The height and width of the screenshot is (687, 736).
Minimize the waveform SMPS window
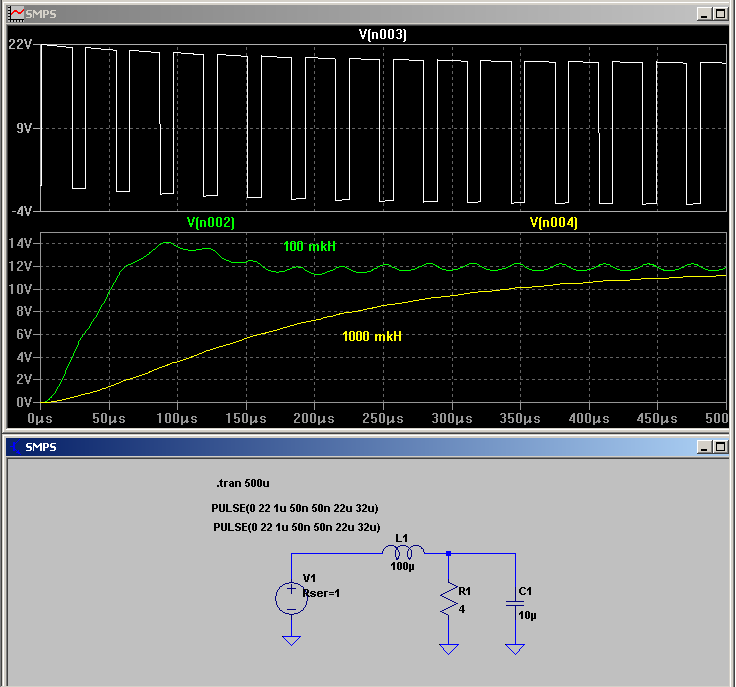(x=704, y=14)
